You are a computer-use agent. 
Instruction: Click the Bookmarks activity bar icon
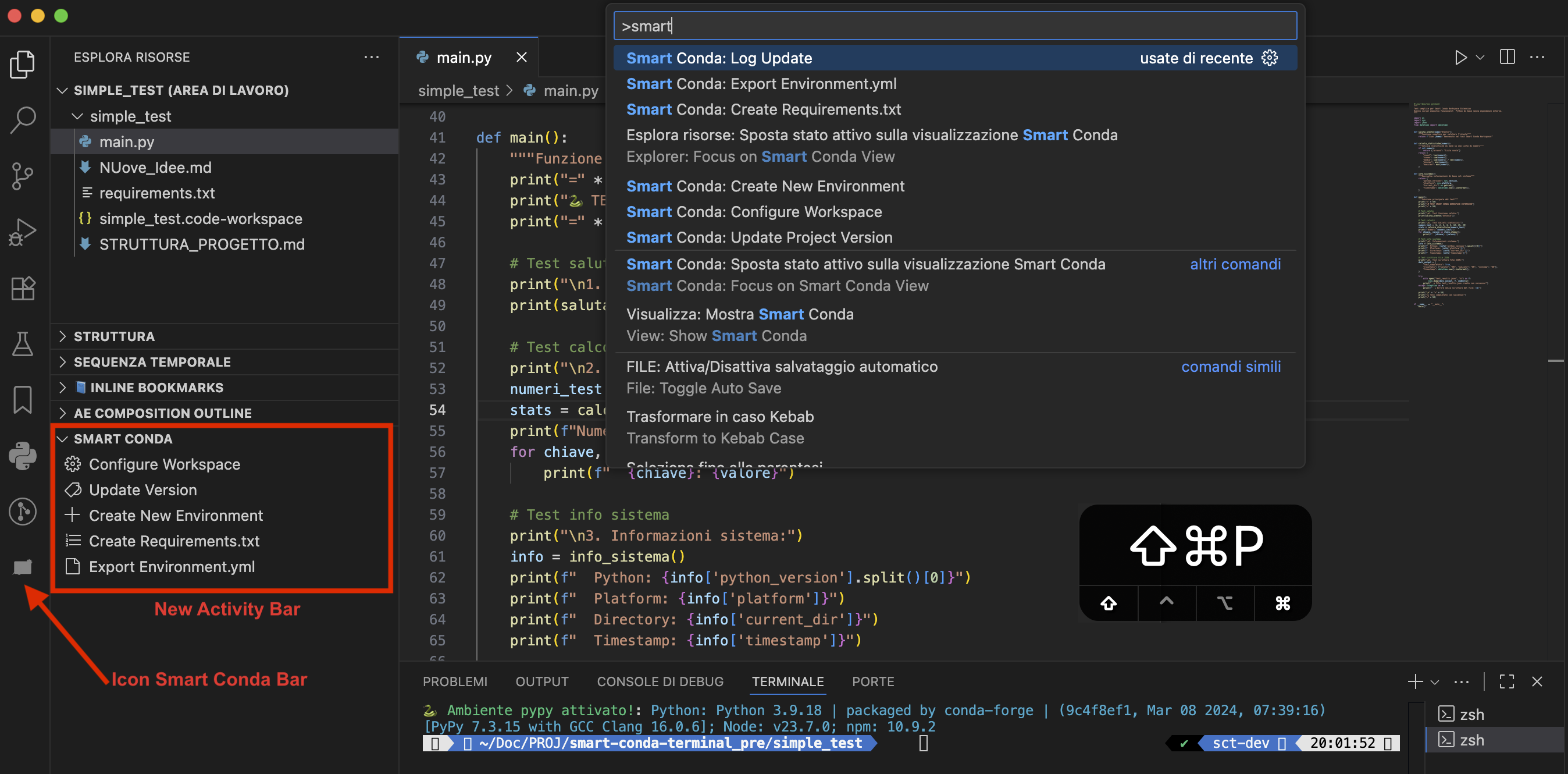pos(23,400)
